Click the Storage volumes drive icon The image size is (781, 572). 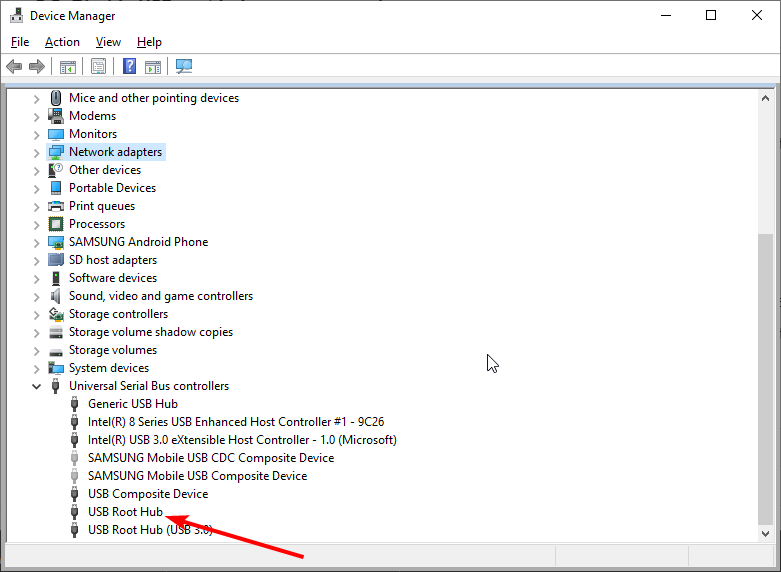click(56, 351)
